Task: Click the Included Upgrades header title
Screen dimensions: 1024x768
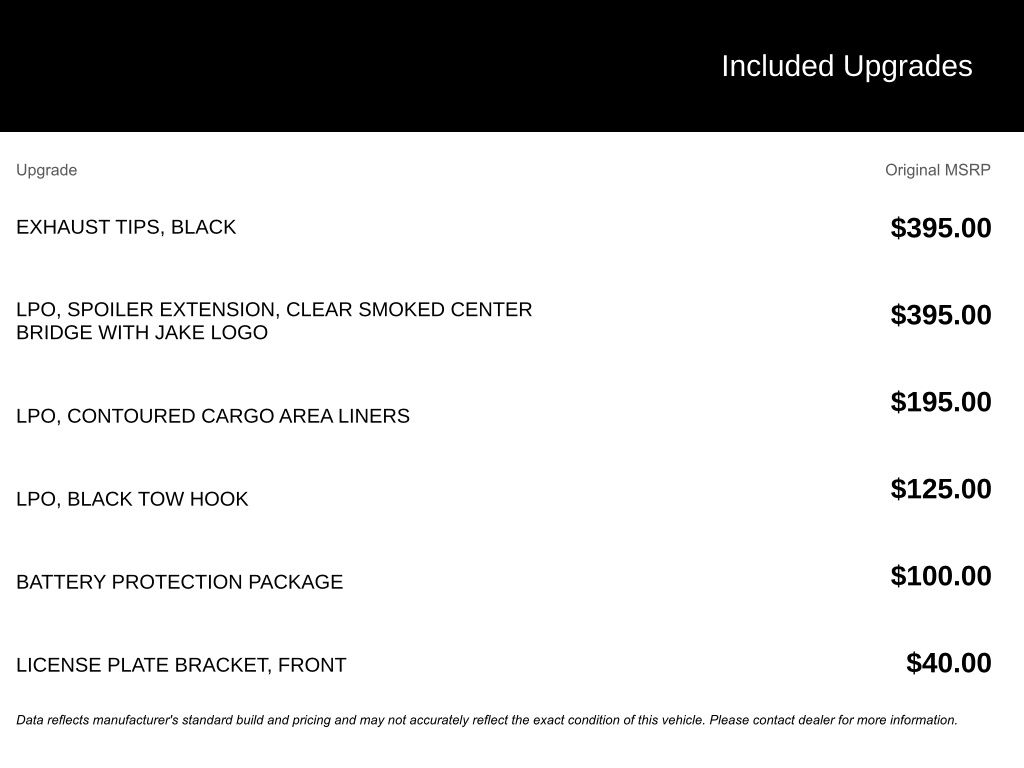Action: (x=846, y=67)
